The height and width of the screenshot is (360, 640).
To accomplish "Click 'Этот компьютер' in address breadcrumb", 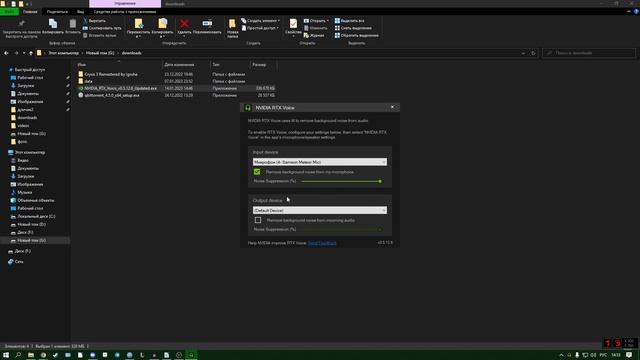I will (x=63, y=53).
